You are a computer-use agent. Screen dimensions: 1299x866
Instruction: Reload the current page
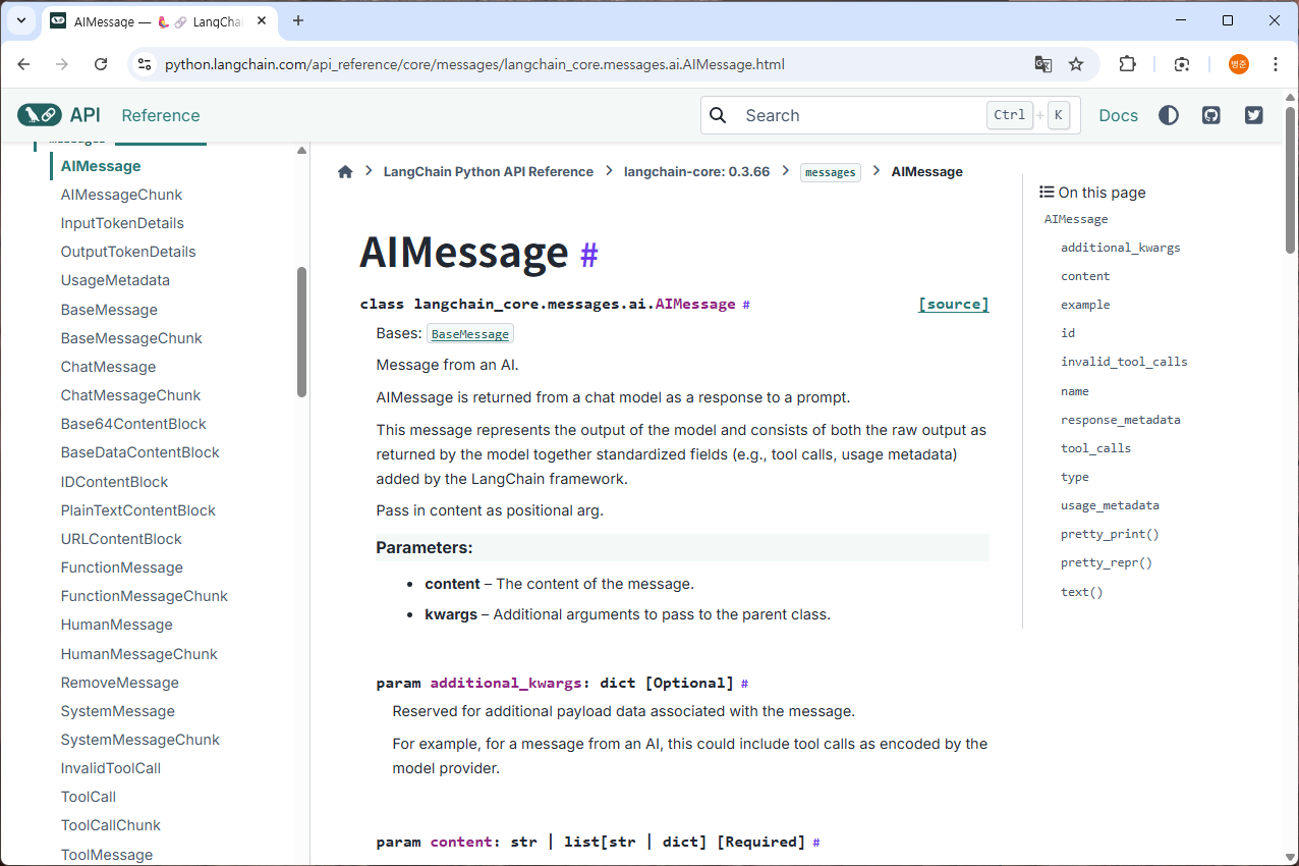(100, 64)
